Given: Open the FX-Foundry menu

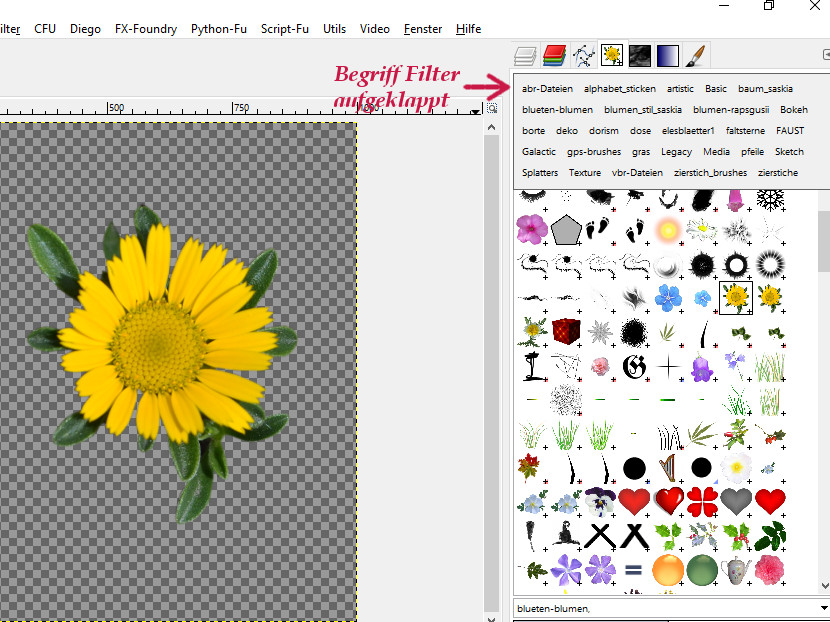Looking at the screenshot, I should (x=146, y=29).
